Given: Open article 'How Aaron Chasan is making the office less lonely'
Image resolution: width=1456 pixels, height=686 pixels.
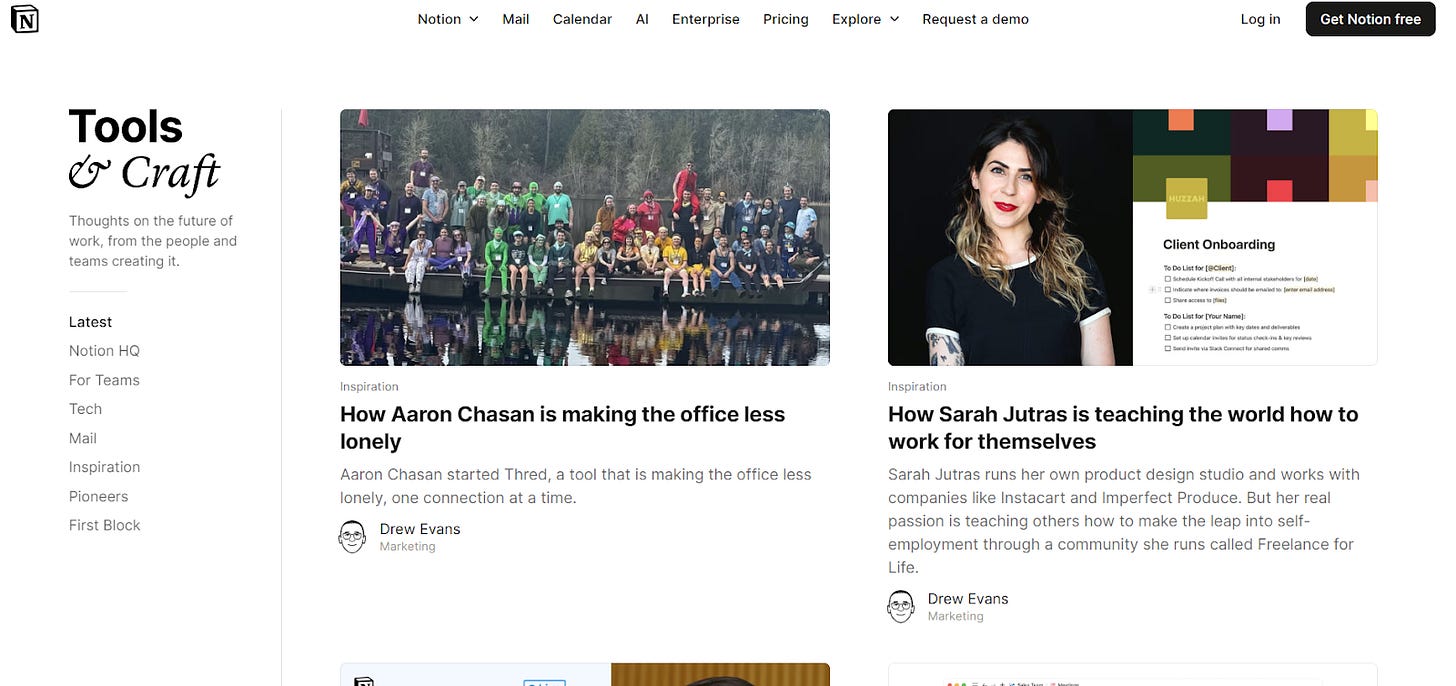Looking at the screenshot, I should (x=563, y=428).
